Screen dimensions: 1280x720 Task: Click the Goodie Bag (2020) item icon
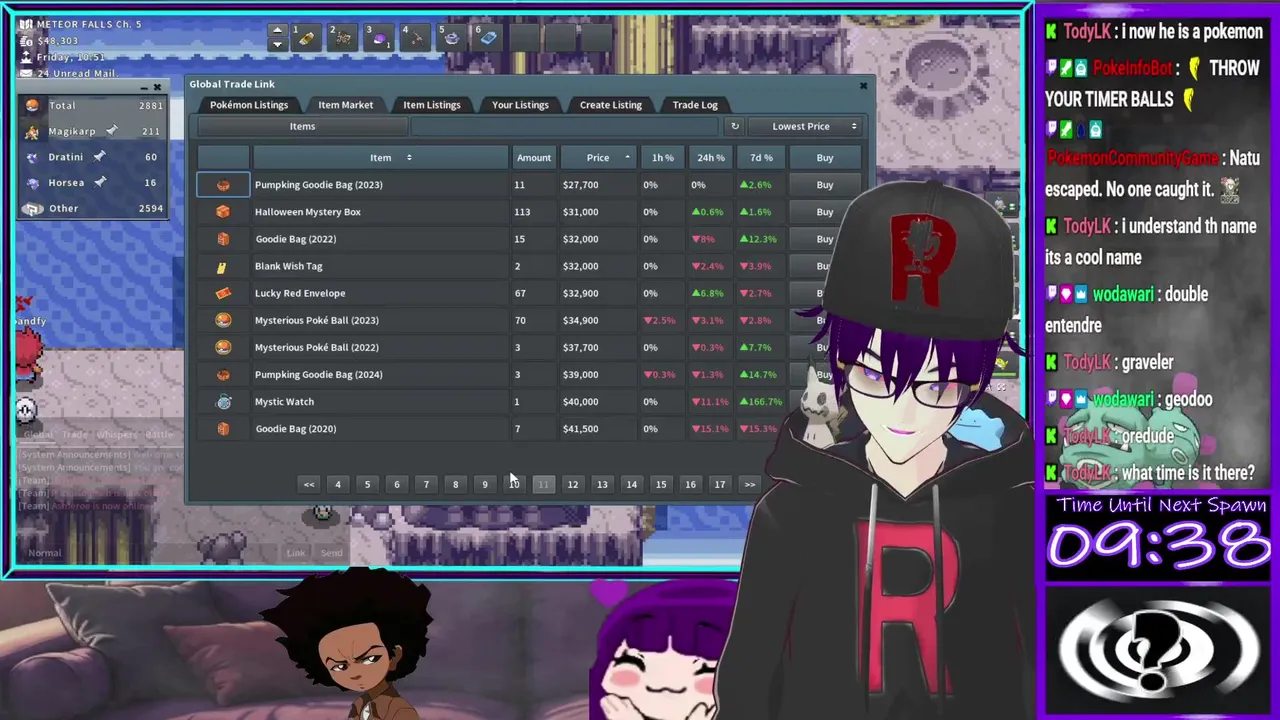pyautogui.click(x=223, y=428)
